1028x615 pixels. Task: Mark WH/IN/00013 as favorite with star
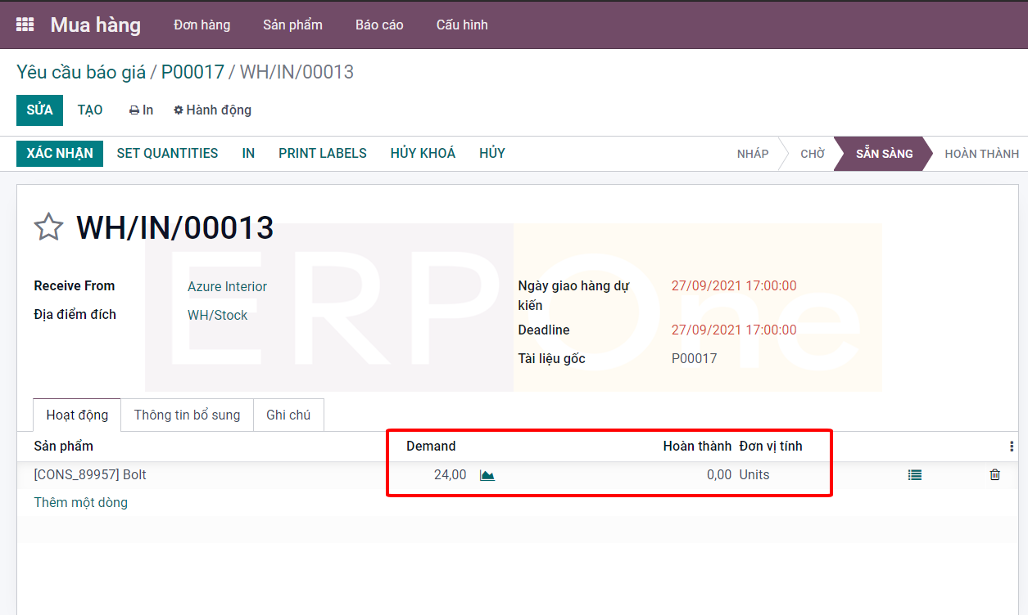pyautogui.click(x=49, y=227)
